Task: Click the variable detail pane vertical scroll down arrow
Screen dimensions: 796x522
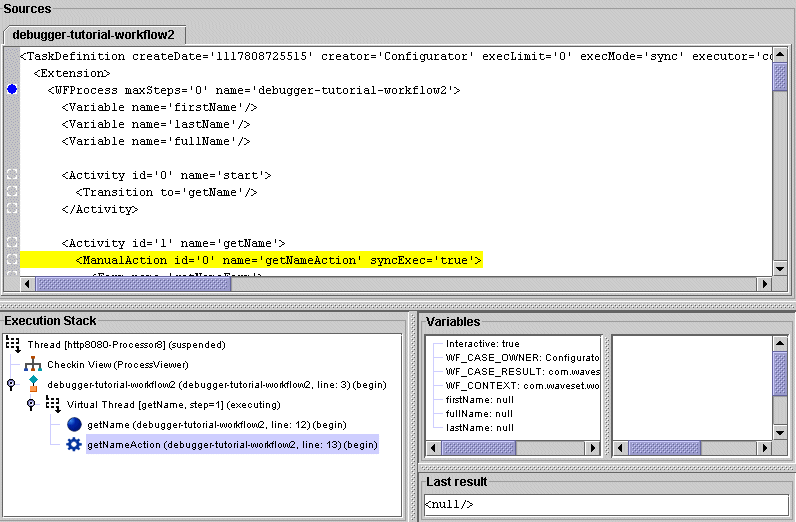Action: point(780,433)
